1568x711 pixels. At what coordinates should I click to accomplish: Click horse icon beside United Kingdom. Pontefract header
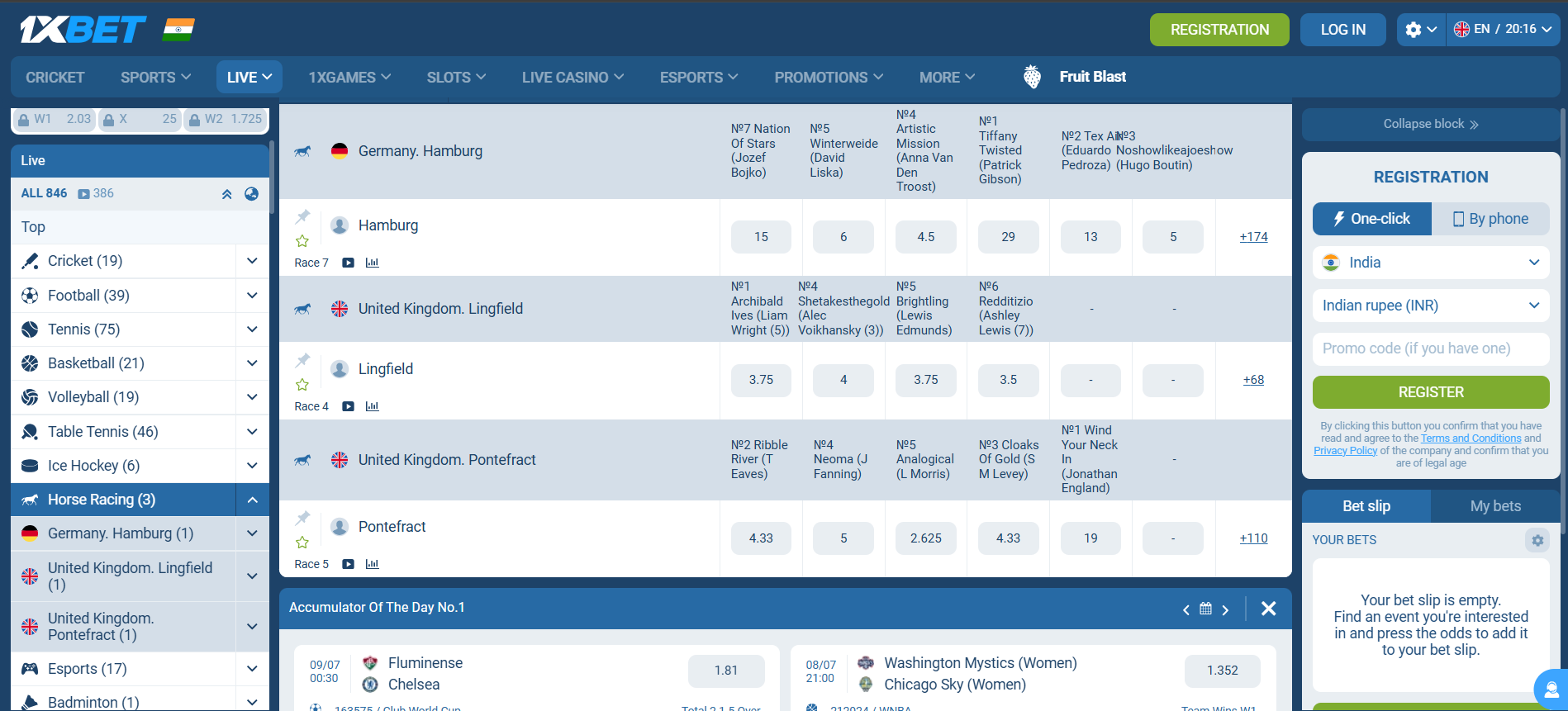(x=302, y=460)
